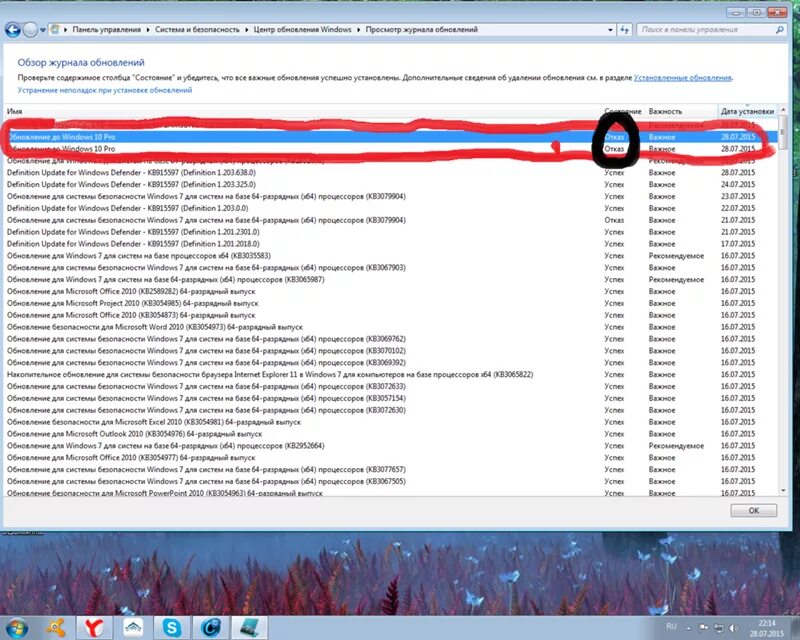
Task: Click the scrollbar up arrow
Action: click(x=783, y=110)
